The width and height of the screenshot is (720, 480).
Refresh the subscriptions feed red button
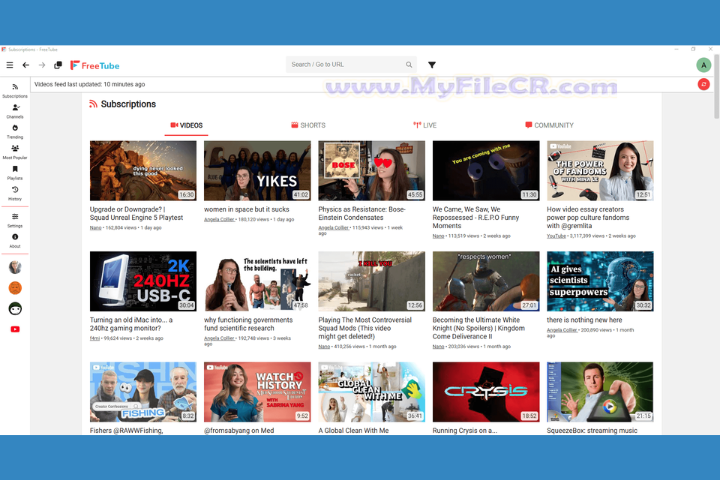click(x=703, y=84)
